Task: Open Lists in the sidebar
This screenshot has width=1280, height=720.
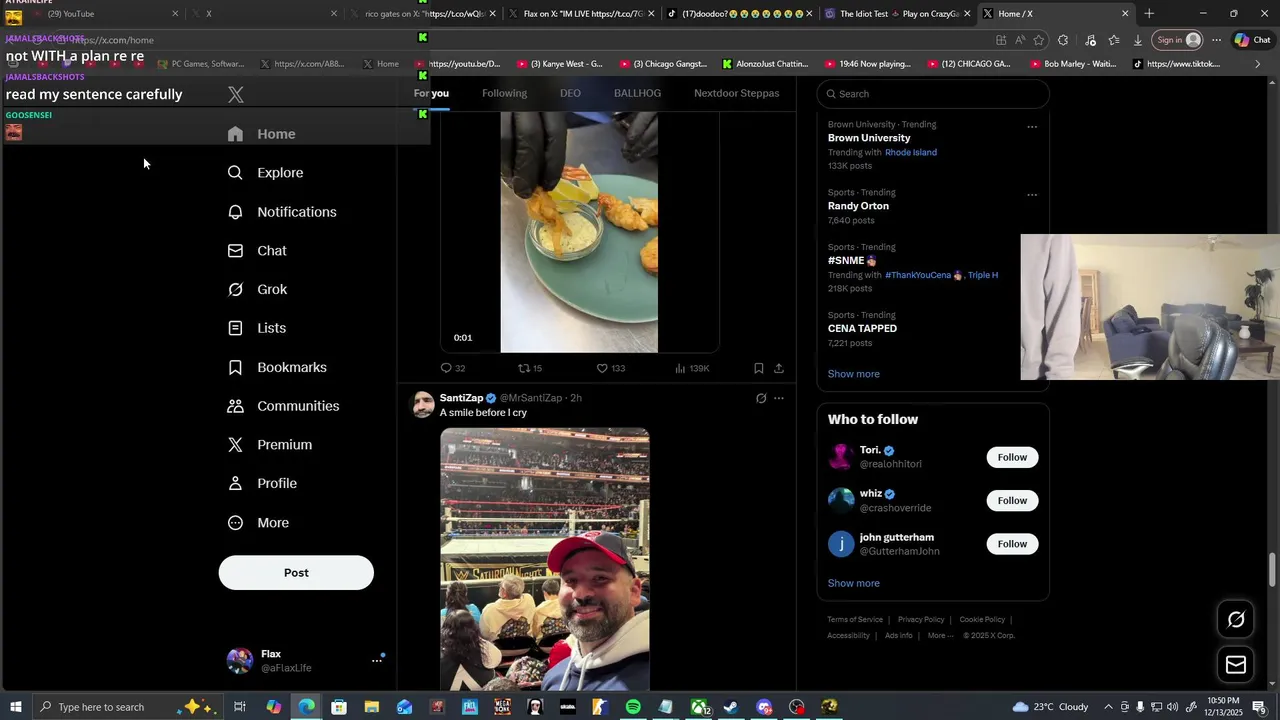Action: tap(258, 328)
